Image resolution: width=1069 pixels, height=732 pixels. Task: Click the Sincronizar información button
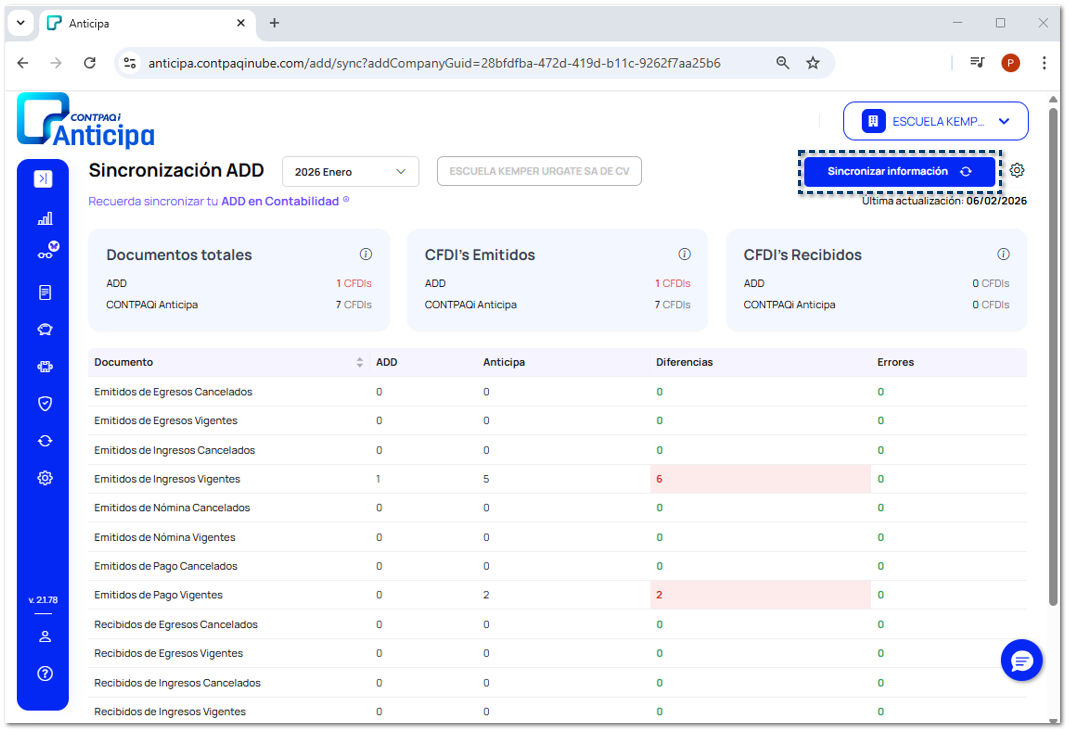(899, 172)
